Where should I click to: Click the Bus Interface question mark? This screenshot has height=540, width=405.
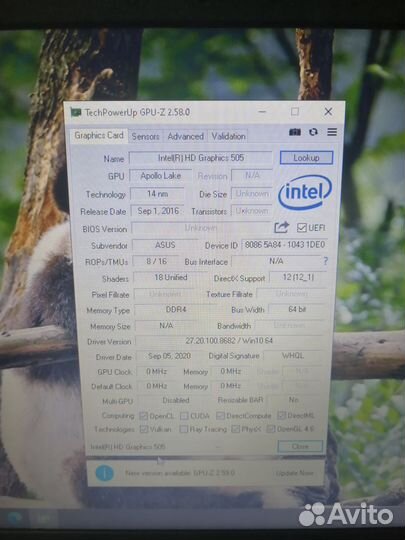[325, 261]
